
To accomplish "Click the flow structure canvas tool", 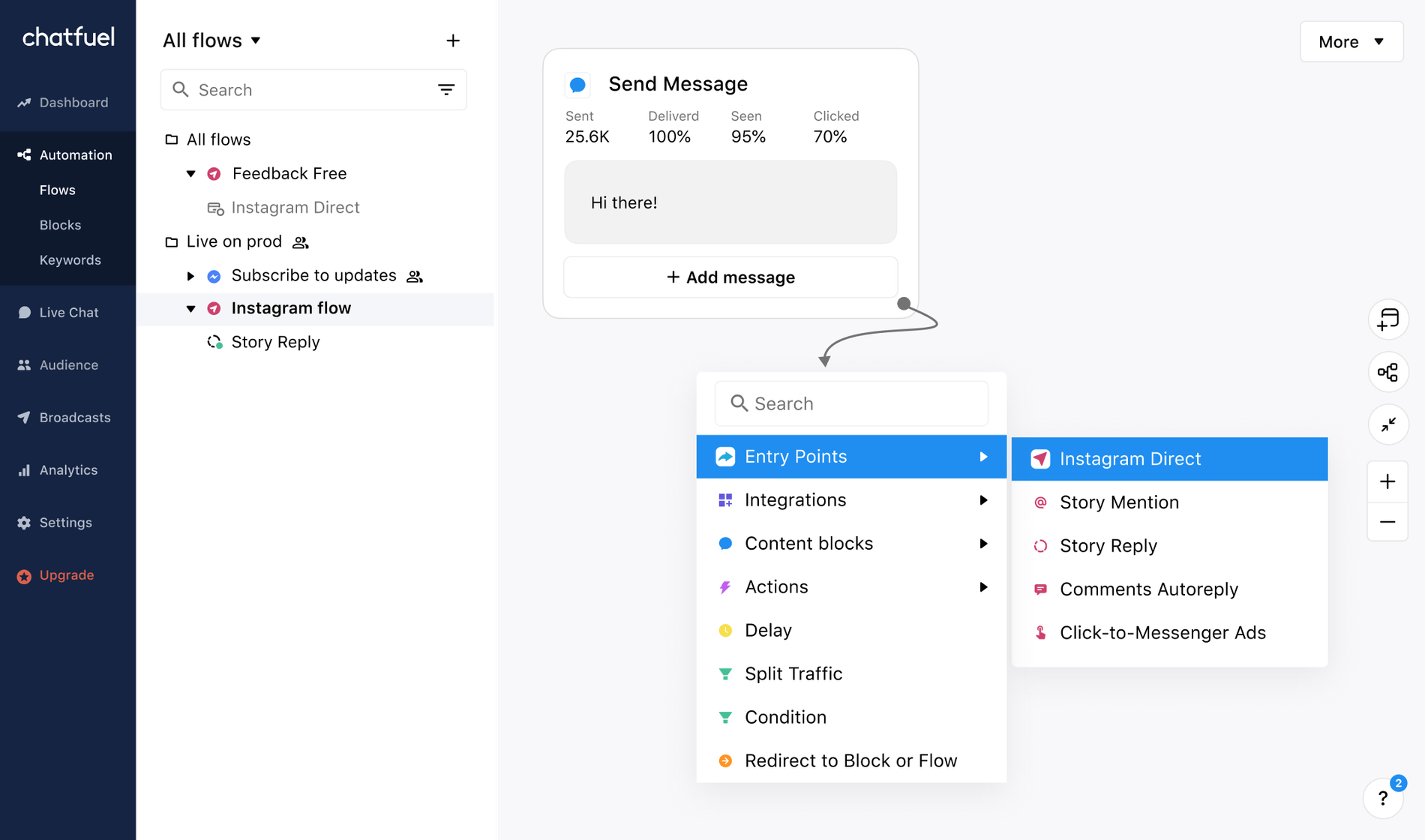I will [1388, 372].
